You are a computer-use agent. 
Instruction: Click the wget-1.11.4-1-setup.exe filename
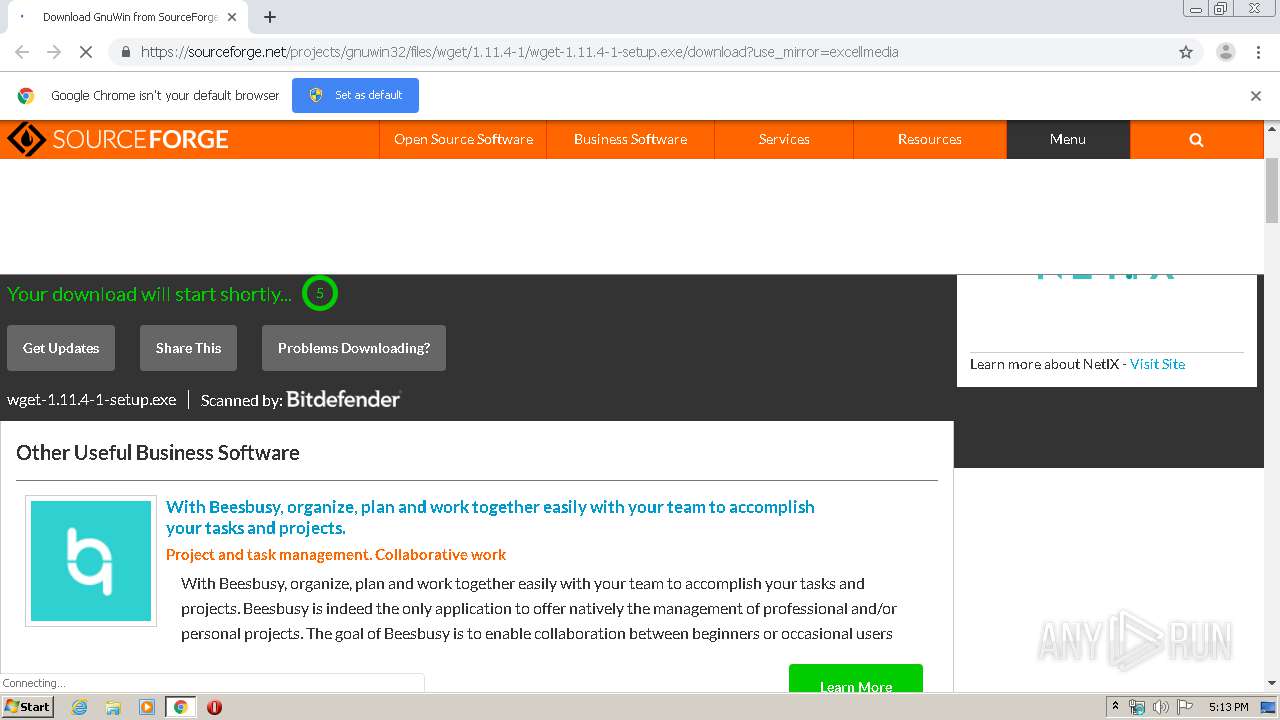[91, 399]
